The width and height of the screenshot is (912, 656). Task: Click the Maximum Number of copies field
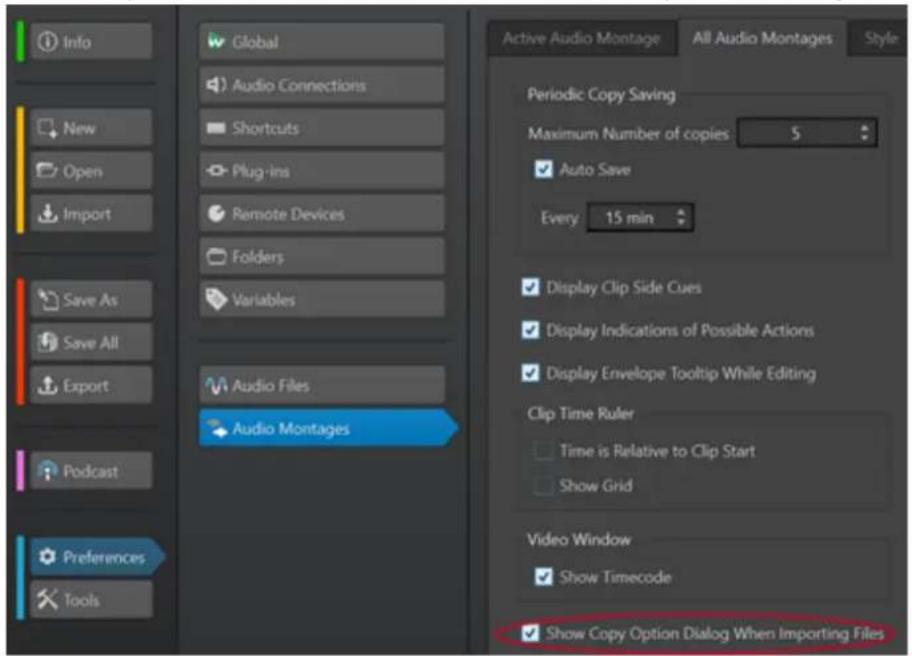click(807, 133)
